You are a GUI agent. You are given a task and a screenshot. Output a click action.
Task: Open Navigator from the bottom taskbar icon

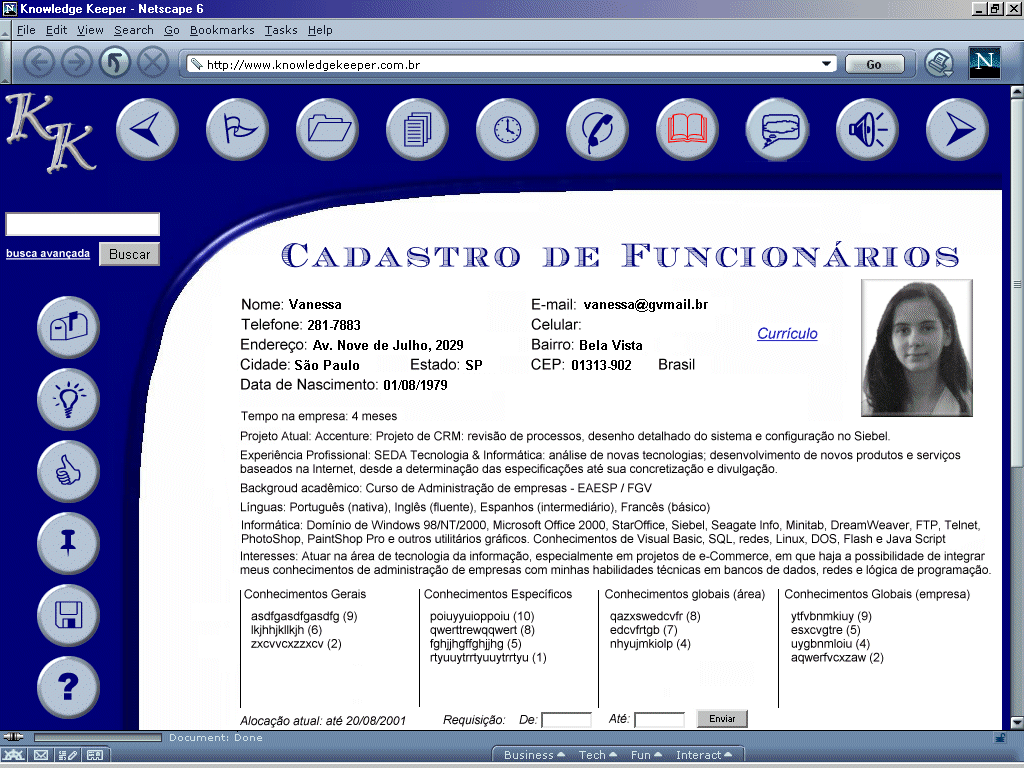point(13,756)
